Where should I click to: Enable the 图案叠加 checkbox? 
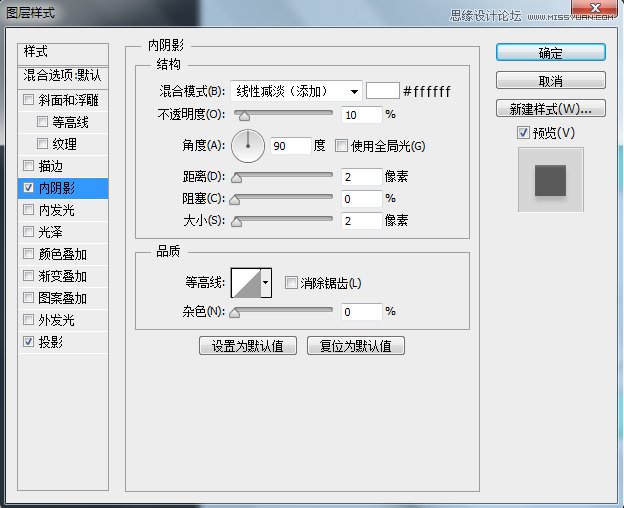(x=28, y=297)
